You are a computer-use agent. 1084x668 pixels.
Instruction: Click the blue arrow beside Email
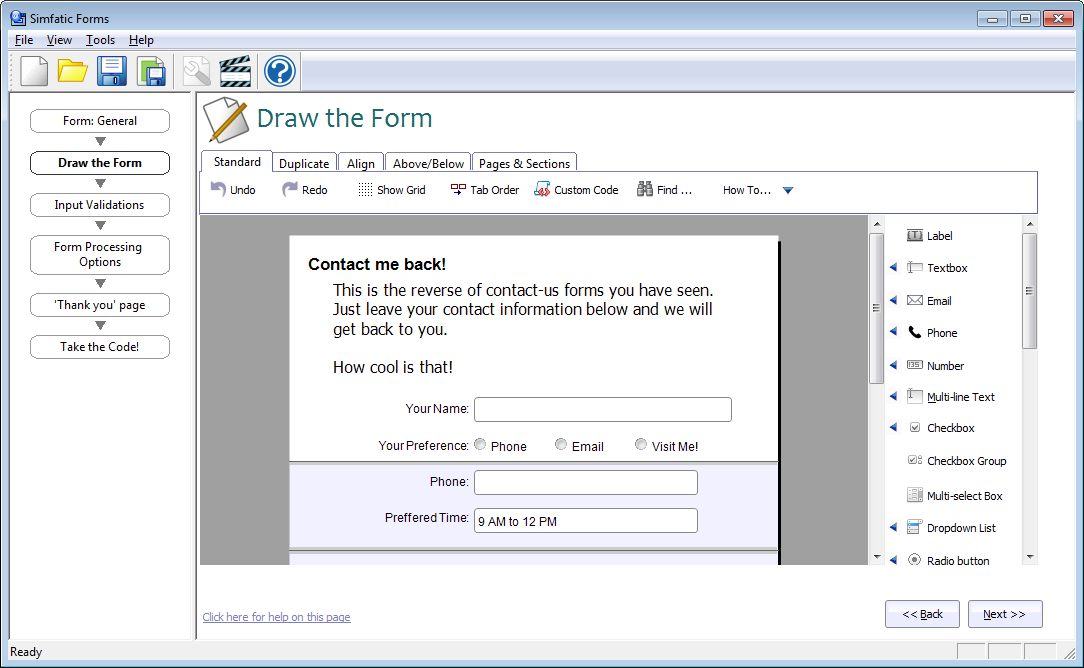893,299
